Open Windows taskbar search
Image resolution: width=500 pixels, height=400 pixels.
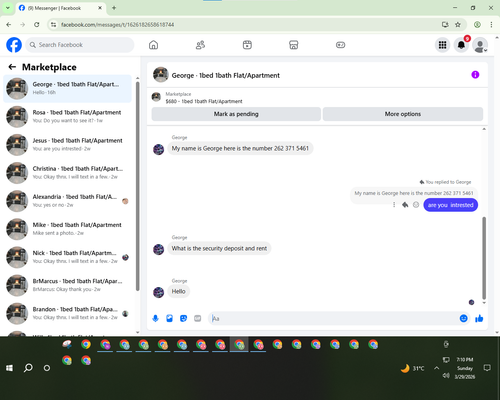tap(28, 368)
